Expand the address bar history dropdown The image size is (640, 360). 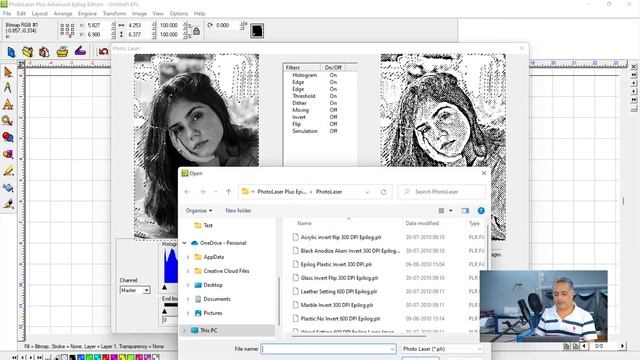point(367,192)
